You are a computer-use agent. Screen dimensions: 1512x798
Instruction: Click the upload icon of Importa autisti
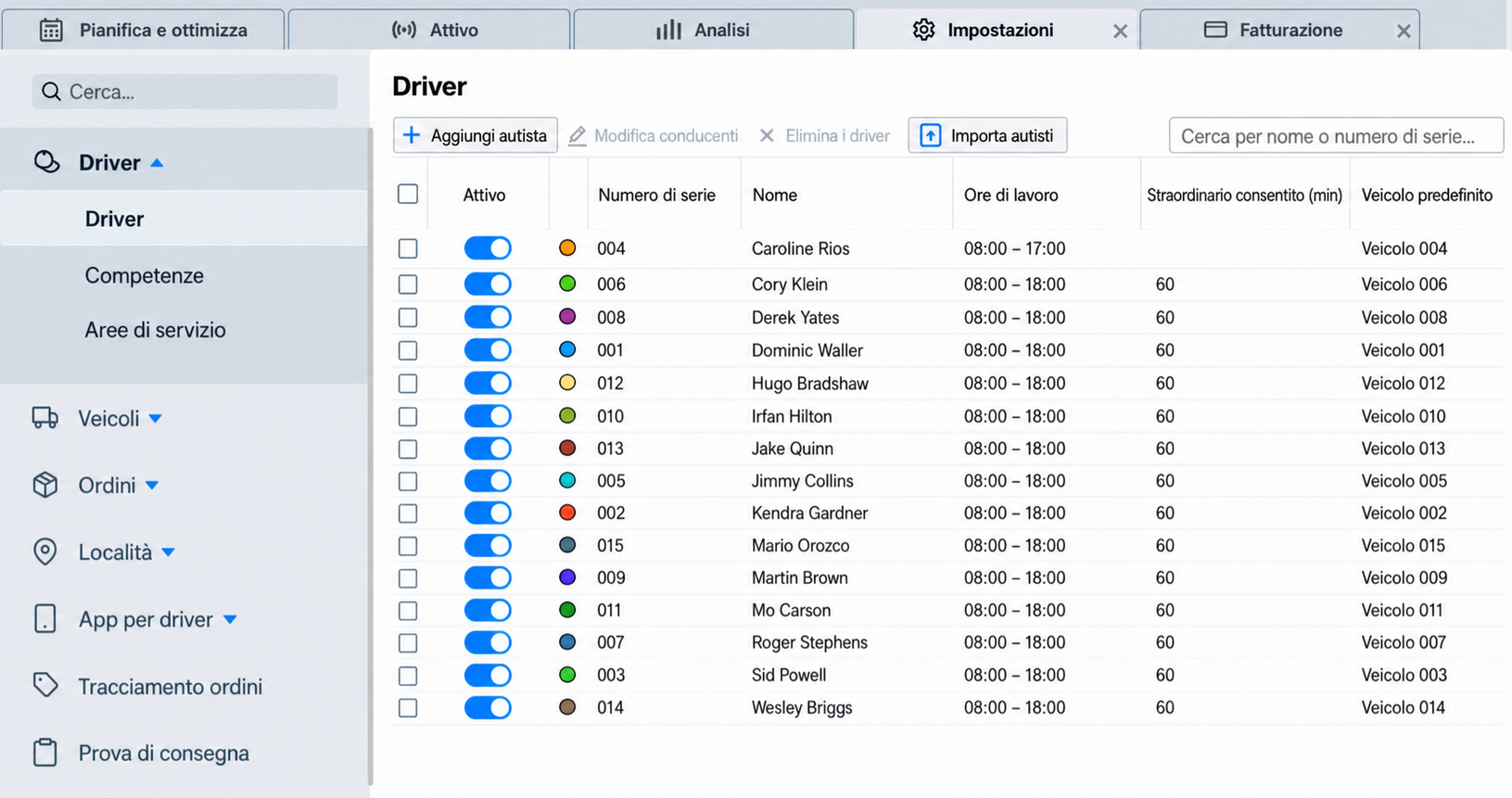[x=930, y=135]
